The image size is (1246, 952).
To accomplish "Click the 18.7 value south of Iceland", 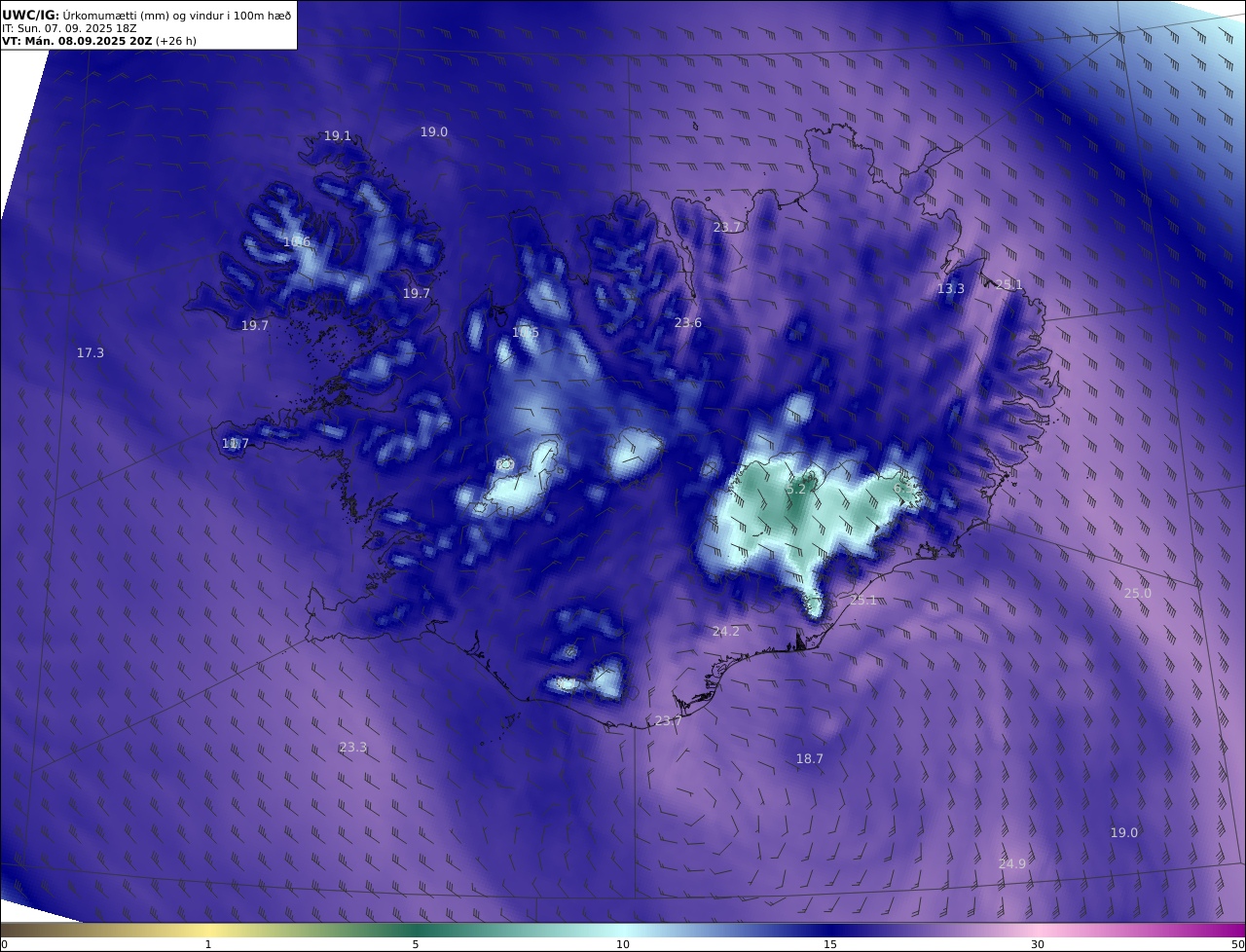I will [810, 758].
